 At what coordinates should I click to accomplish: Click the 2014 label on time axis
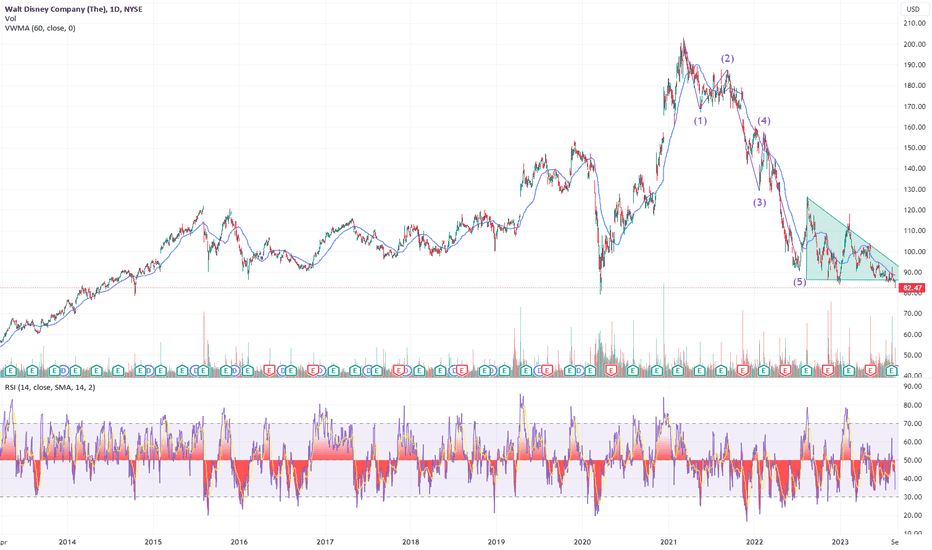(67, 542)
